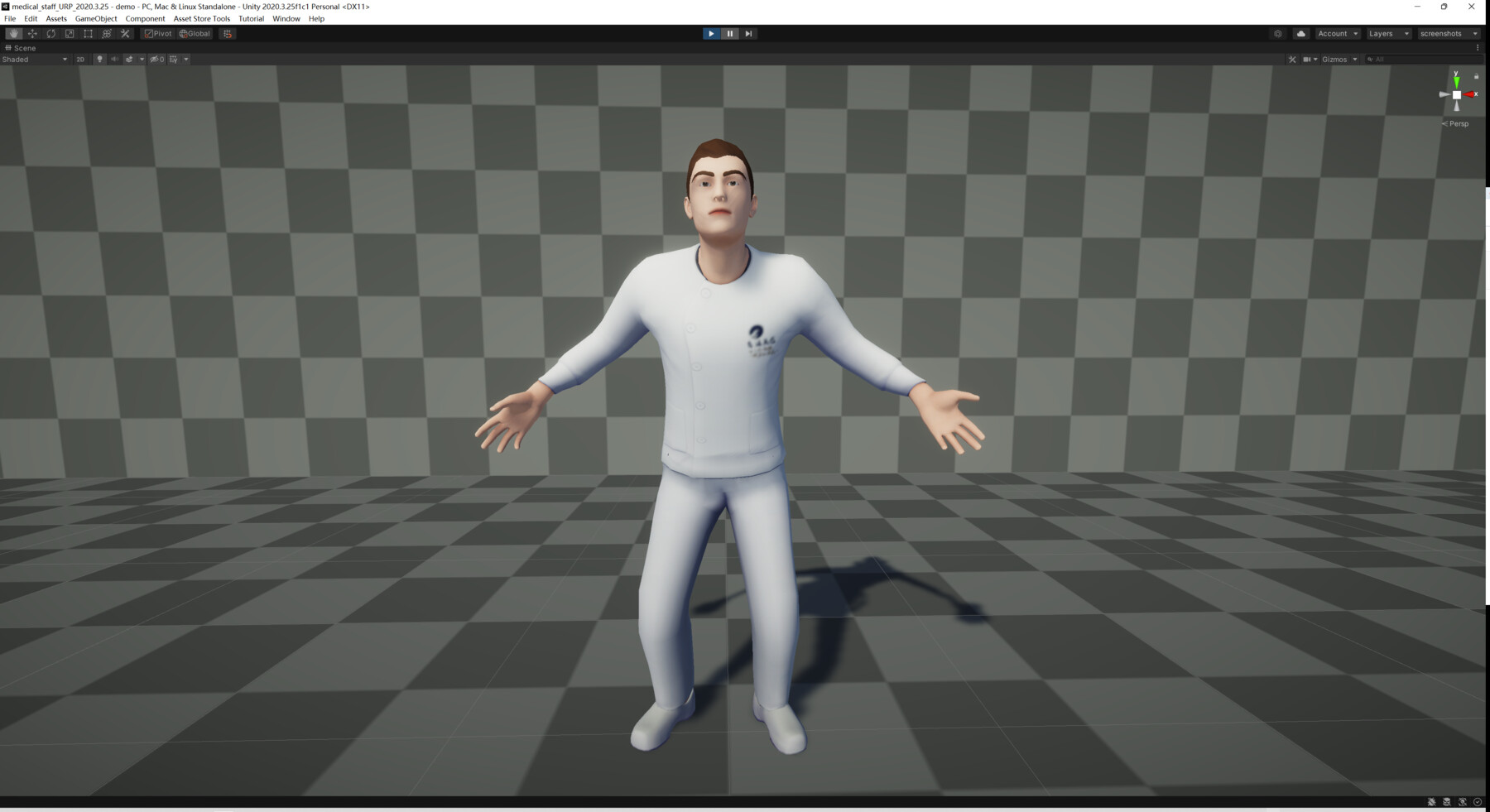This screenshot has width=1490, height=812.
Task: Open the cloud services button
Action: coord(1301,34)
